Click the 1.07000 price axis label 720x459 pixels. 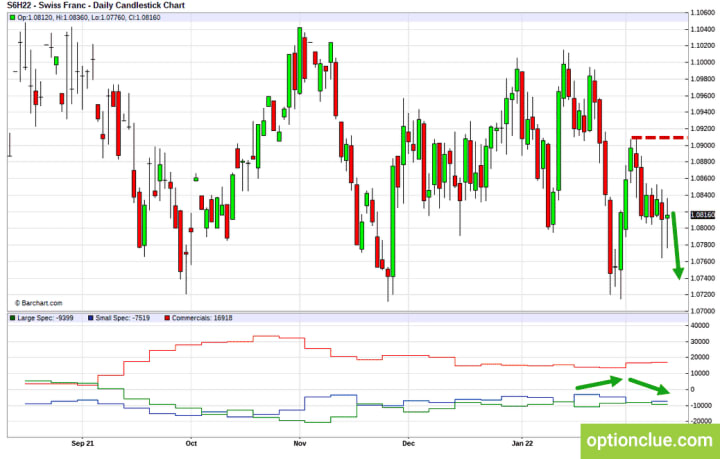(x=703, y=311)
